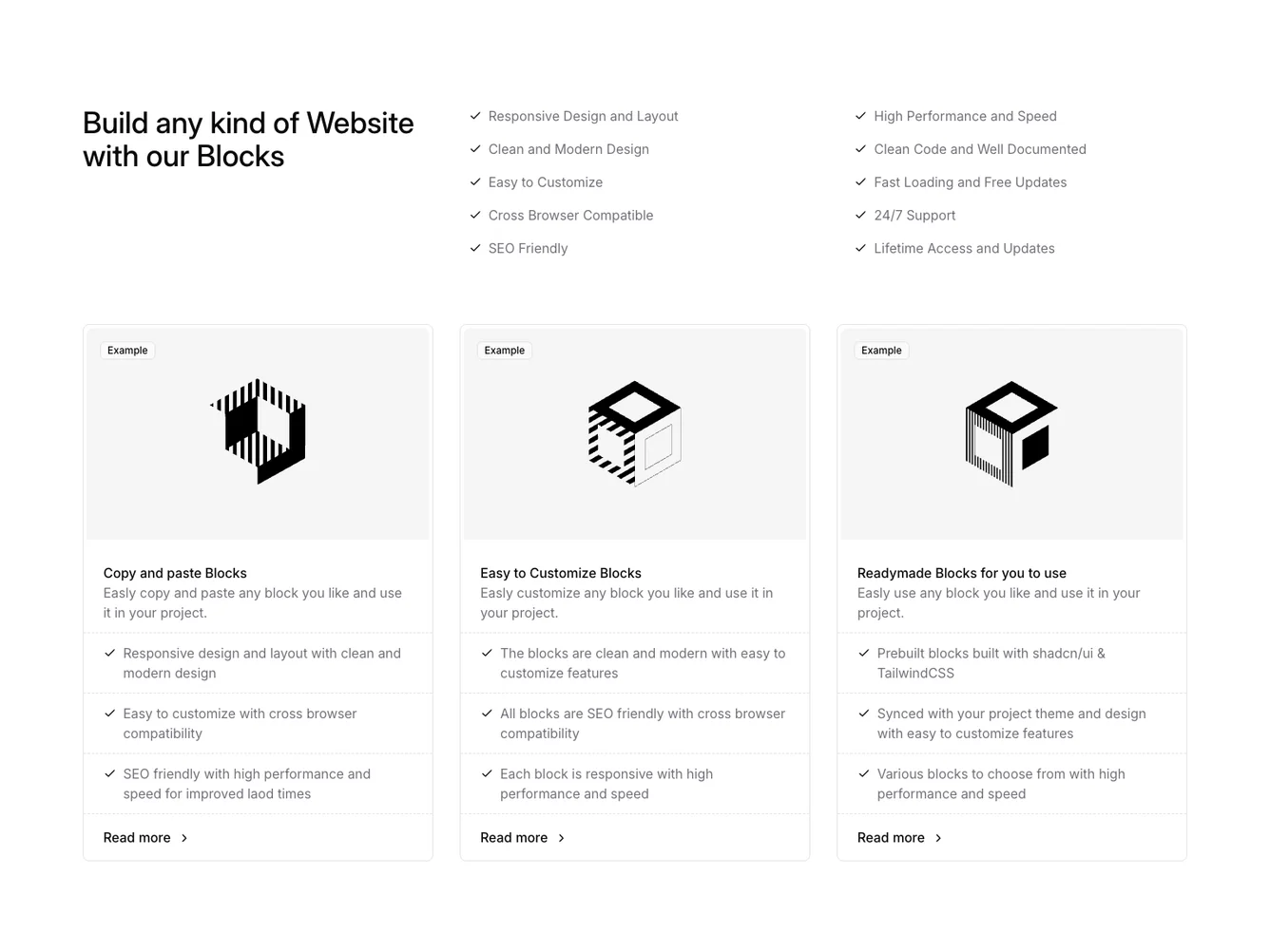
Task: Click the Example badge on Copy and paste card
Action: pos(127,351)
